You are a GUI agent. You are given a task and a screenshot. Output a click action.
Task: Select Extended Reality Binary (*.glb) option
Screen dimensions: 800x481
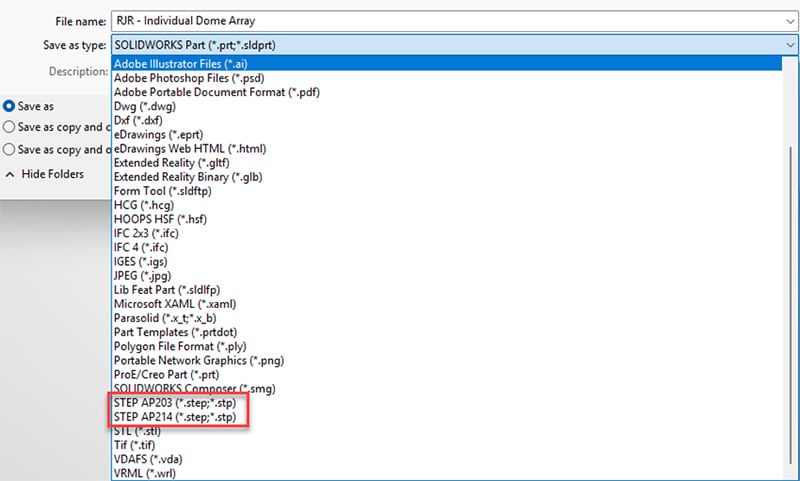click(446, 177)
